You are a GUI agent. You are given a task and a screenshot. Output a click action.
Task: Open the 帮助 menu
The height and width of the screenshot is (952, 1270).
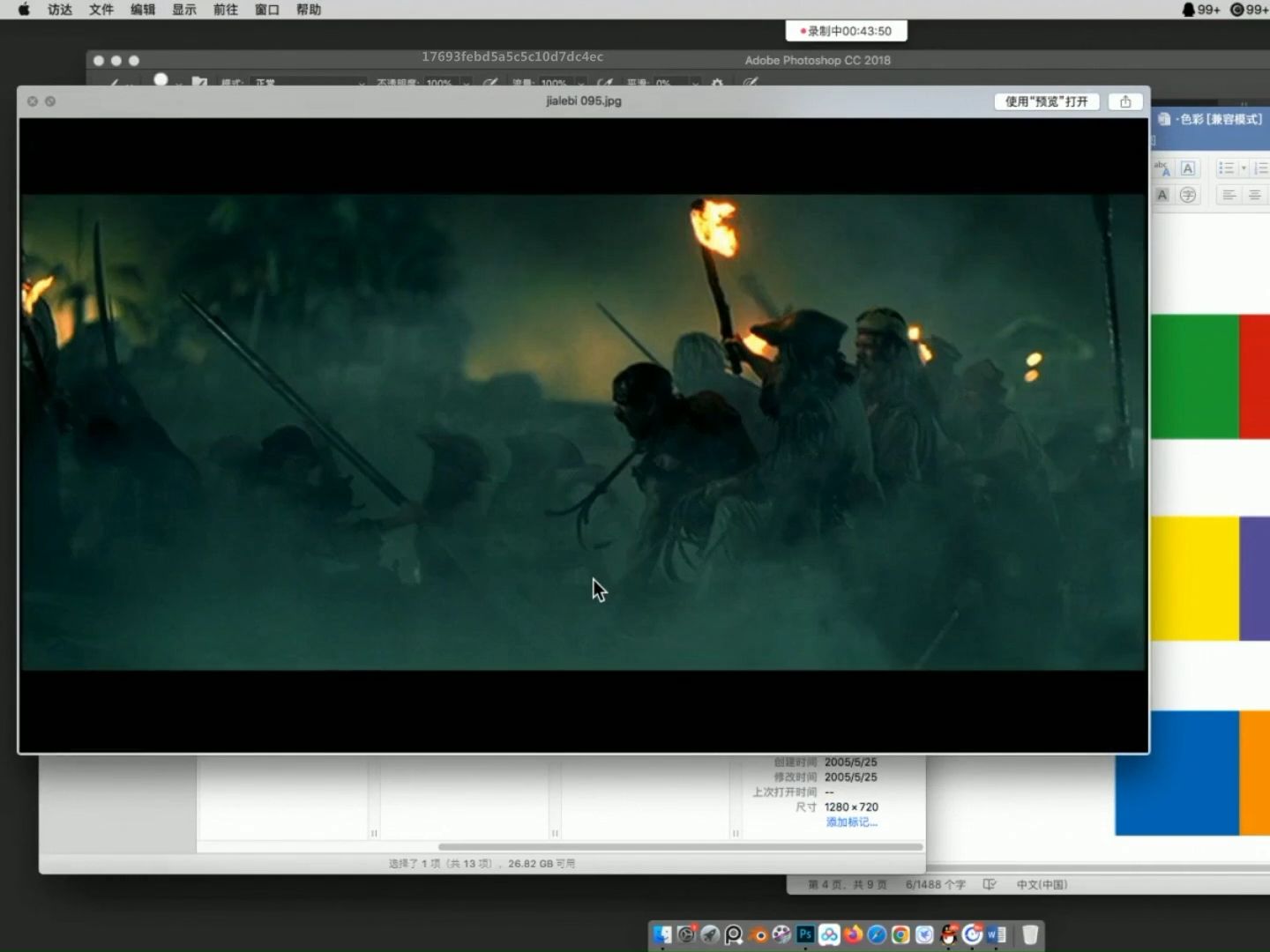coord(309,10)
